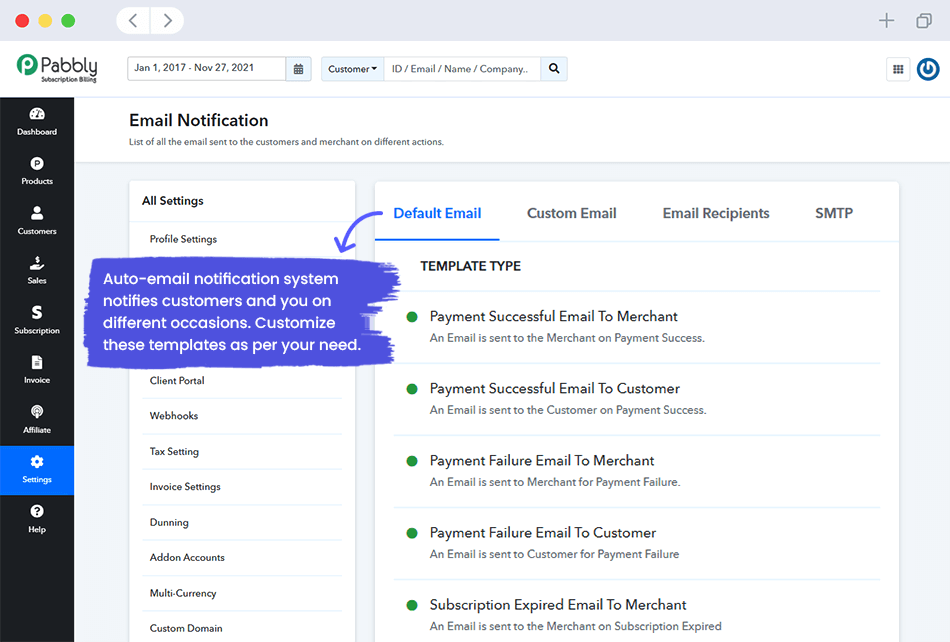Toggle status dot for Payment Failure Email To Customer

(411, 533)
